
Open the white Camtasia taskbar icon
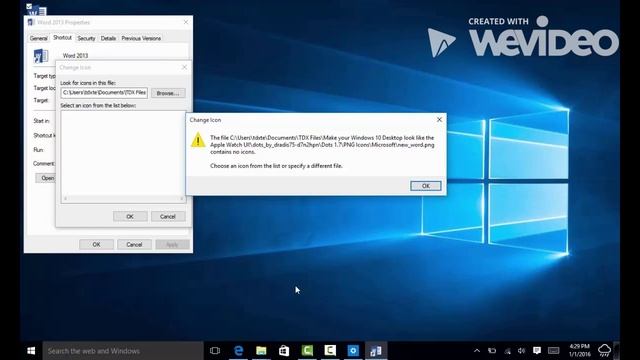coord(330,351)
